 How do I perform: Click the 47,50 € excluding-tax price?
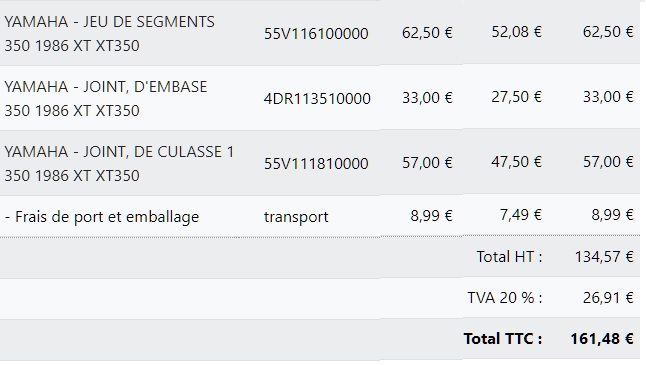517,162
